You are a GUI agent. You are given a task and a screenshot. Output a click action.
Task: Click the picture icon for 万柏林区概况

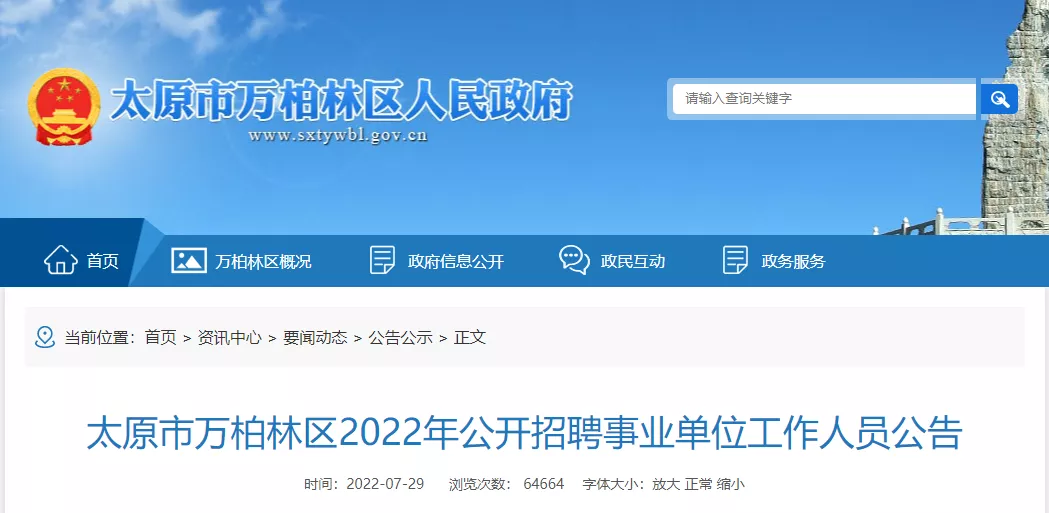(x=189, y=260)
